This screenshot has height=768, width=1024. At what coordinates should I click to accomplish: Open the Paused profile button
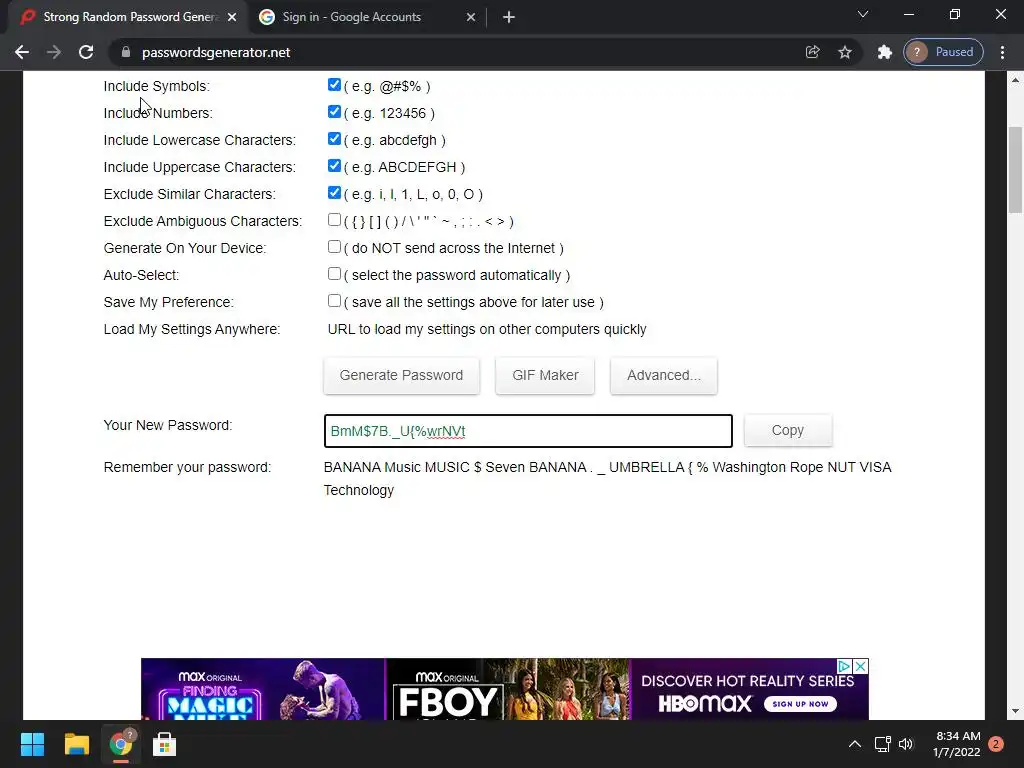pyautogui.click(x=944, y=52)
